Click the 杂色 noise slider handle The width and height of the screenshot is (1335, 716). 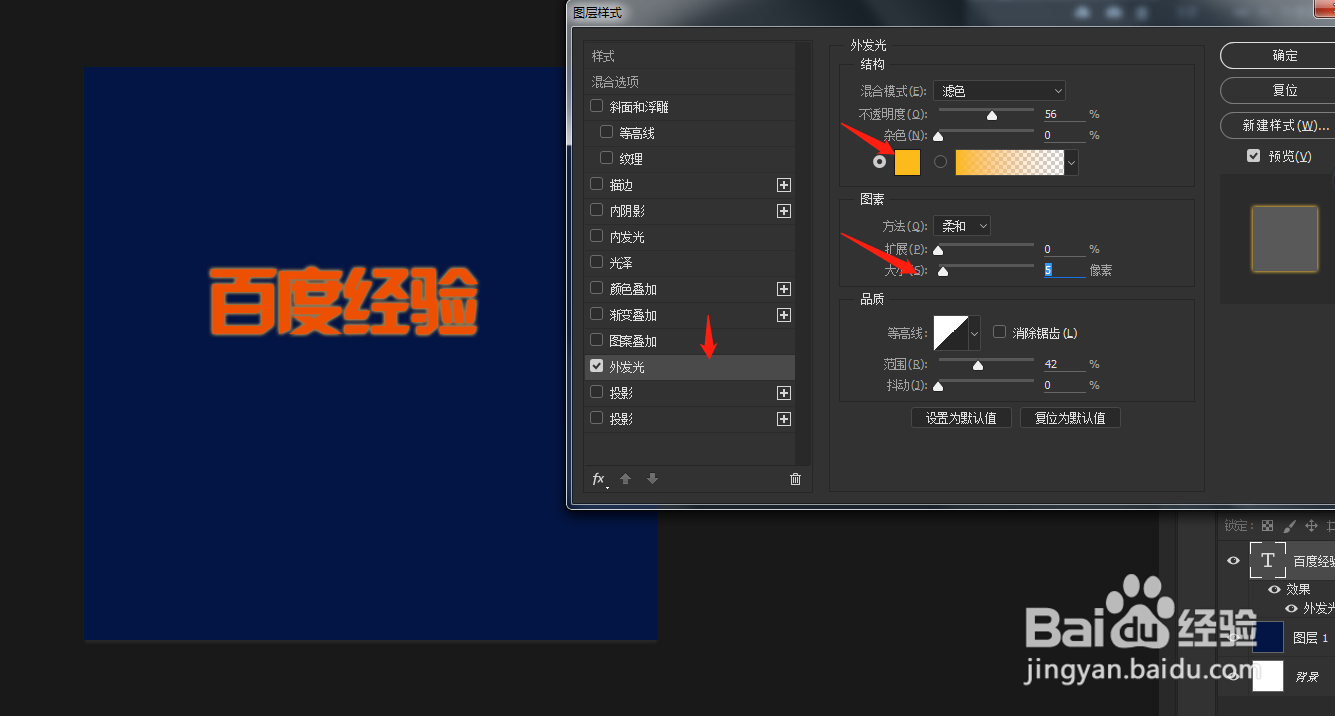(938, 136)
